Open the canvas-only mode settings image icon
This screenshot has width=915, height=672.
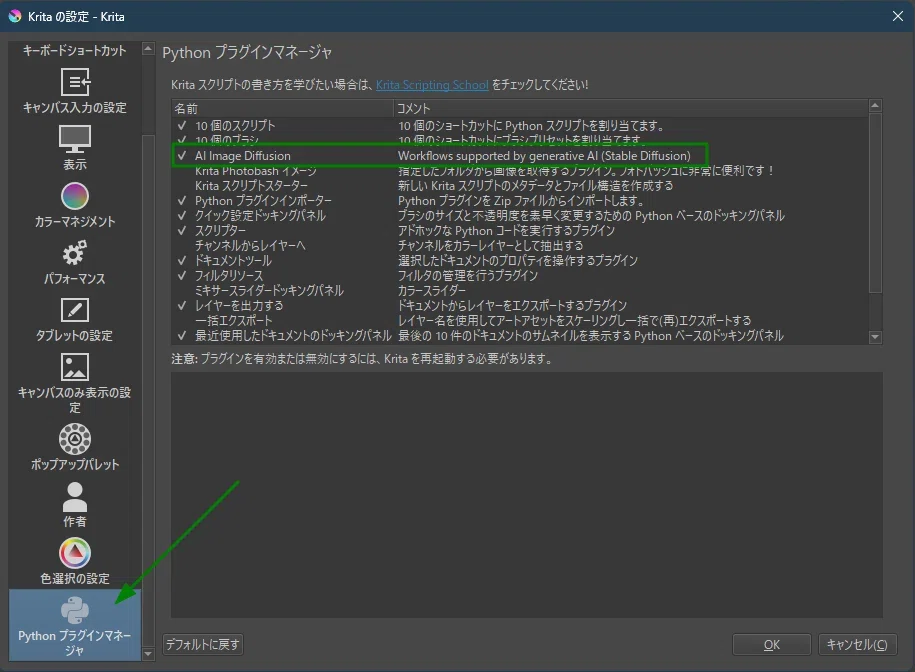click(75, 367)
